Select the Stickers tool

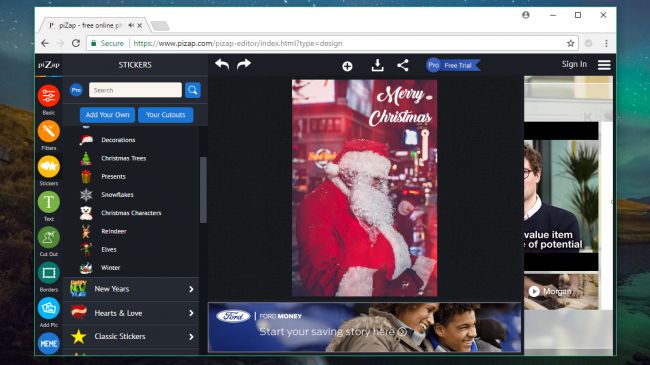click(49, 167)
